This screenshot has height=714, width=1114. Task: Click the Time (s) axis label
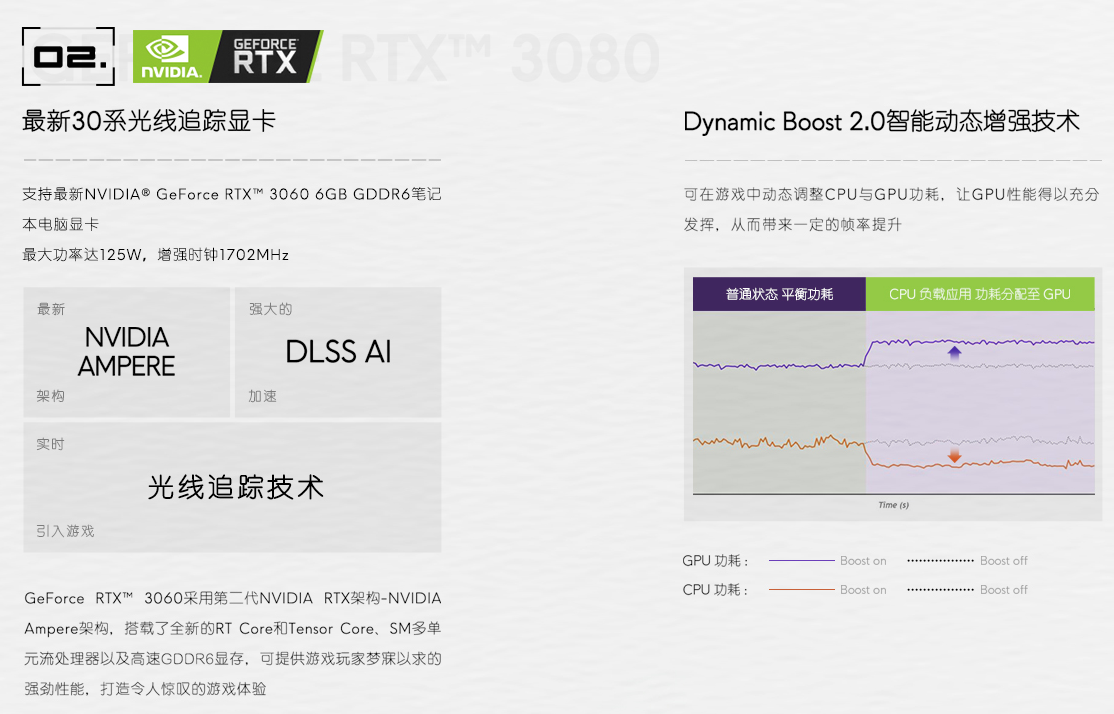[894, 505]
